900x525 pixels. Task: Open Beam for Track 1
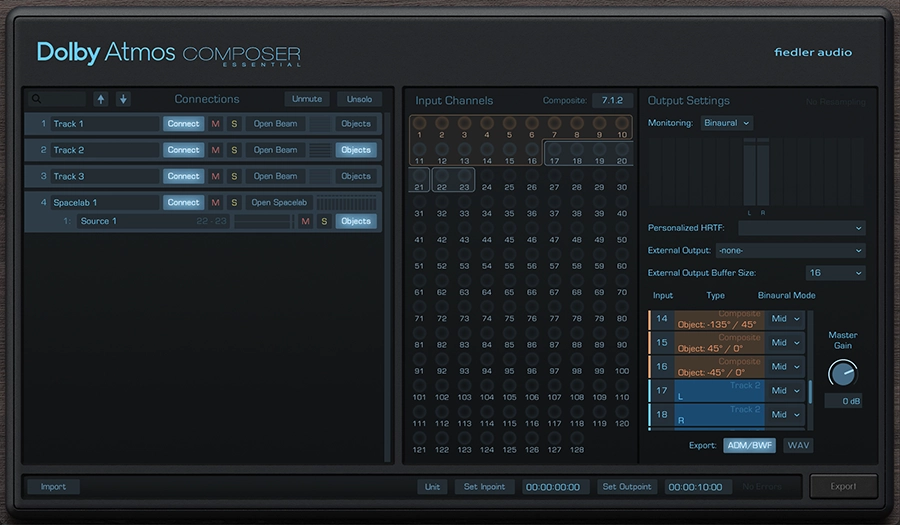276,123
